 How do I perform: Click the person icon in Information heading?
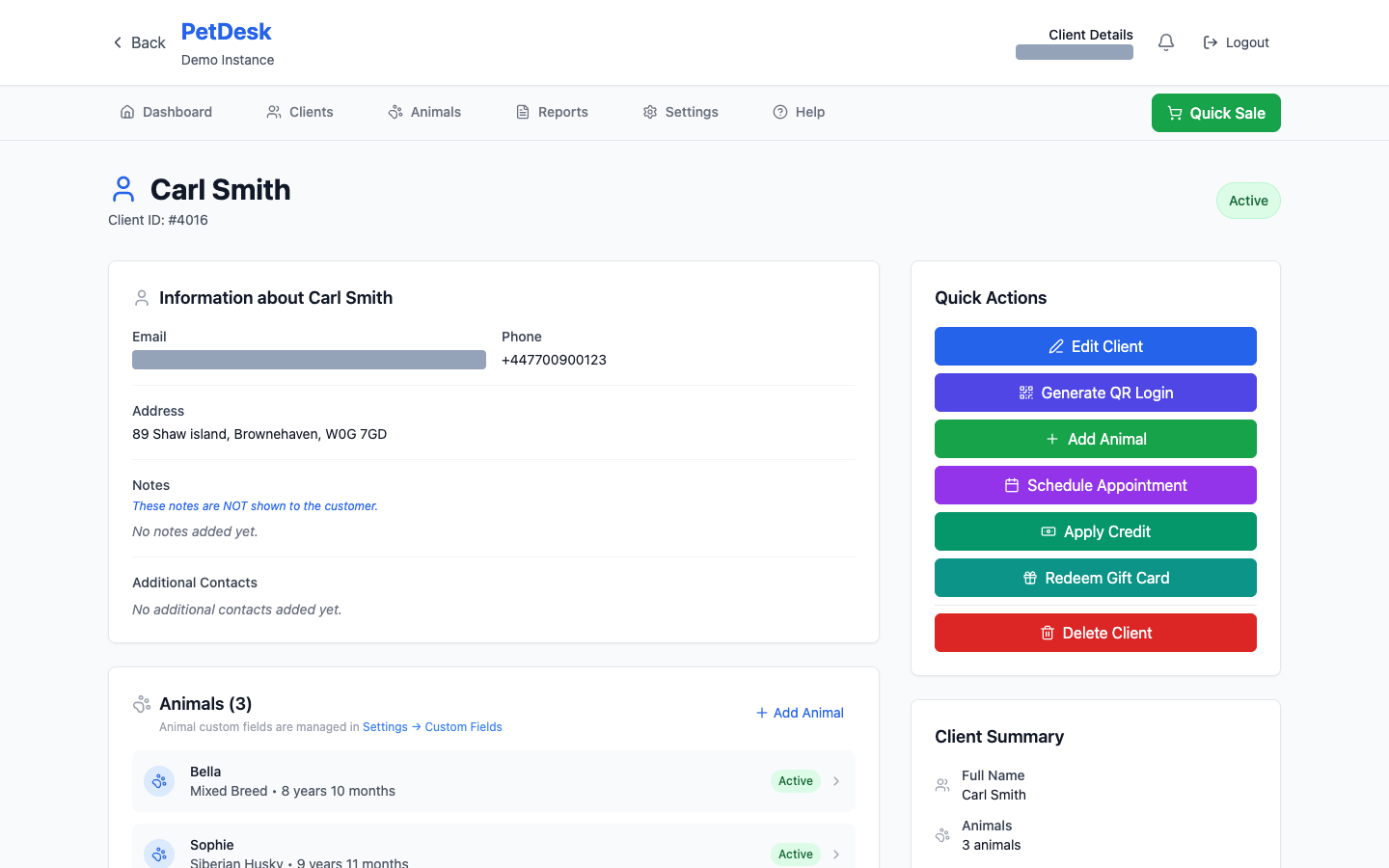click(142, 298)
